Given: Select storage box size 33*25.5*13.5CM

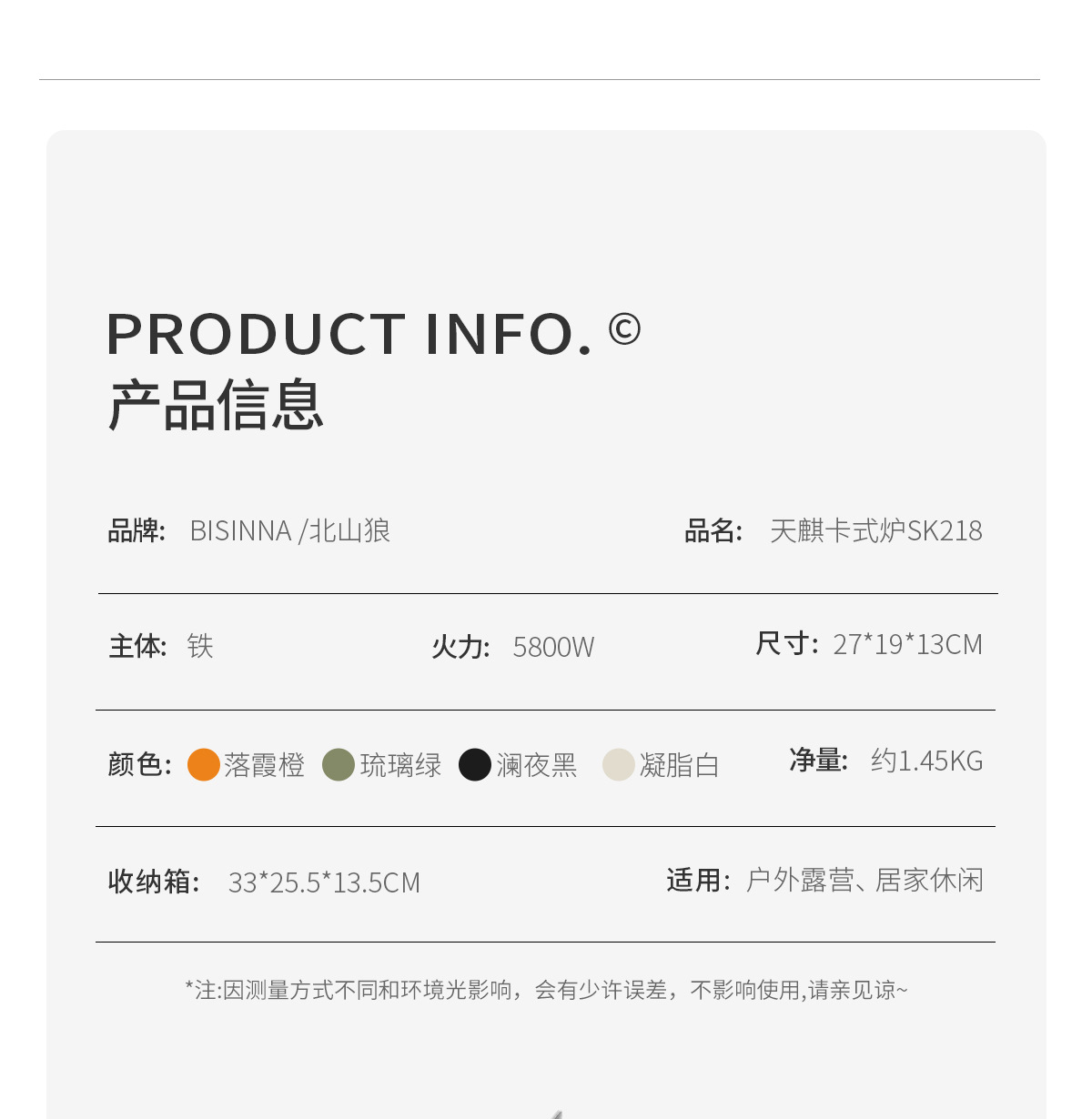Looking at the screenshot, I should 324,882.
